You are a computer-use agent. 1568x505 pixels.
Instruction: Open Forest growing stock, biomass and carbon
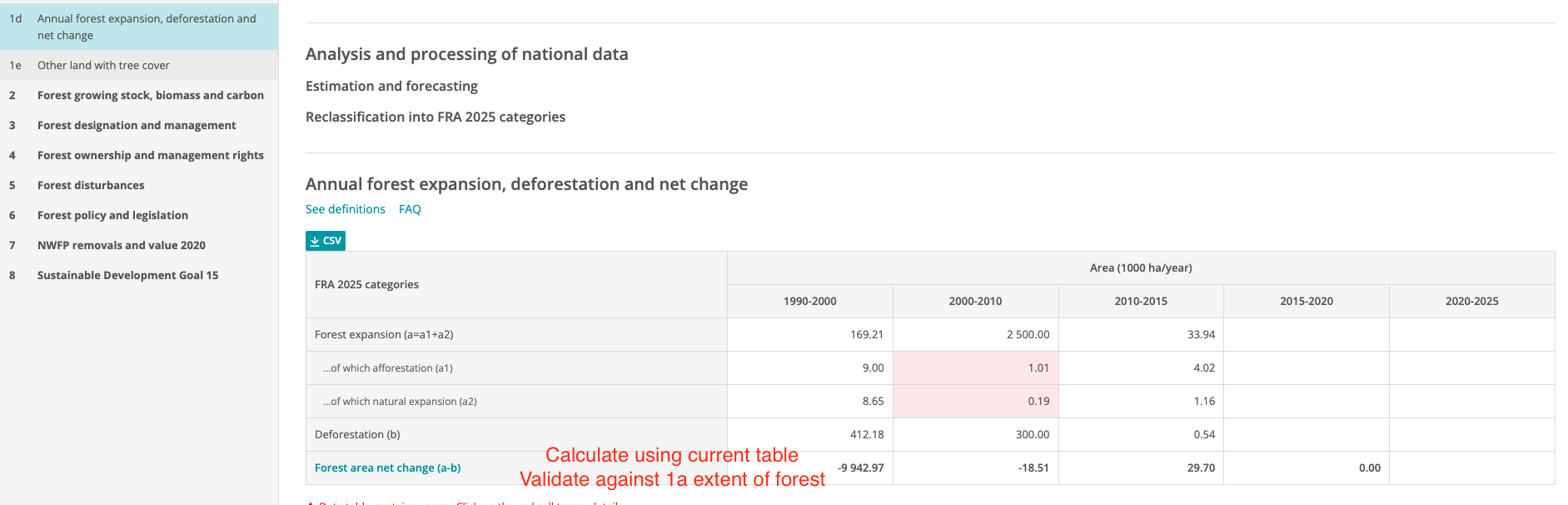150,95
